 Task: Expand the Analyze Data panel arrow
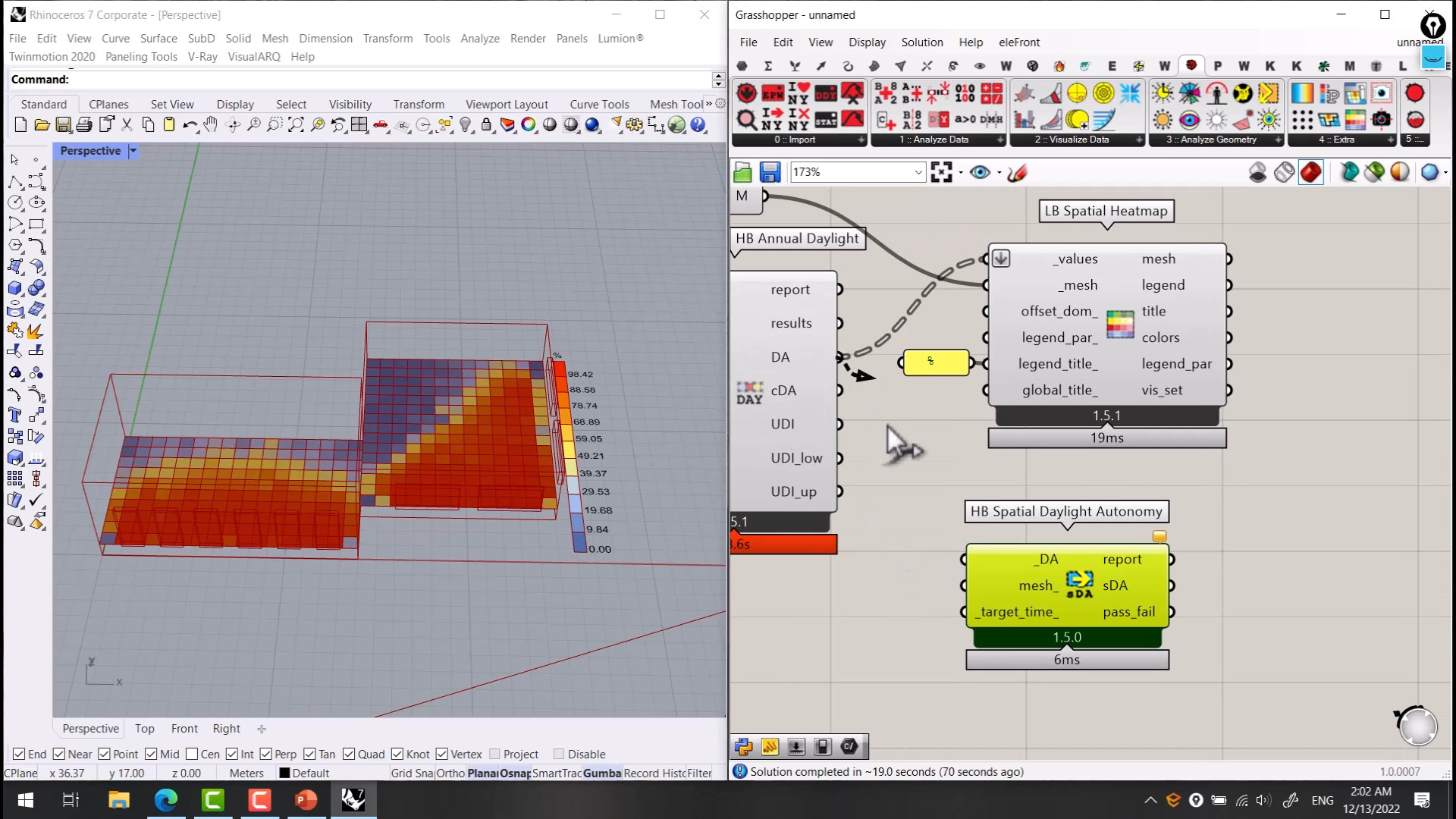(x=1000, y=140)
